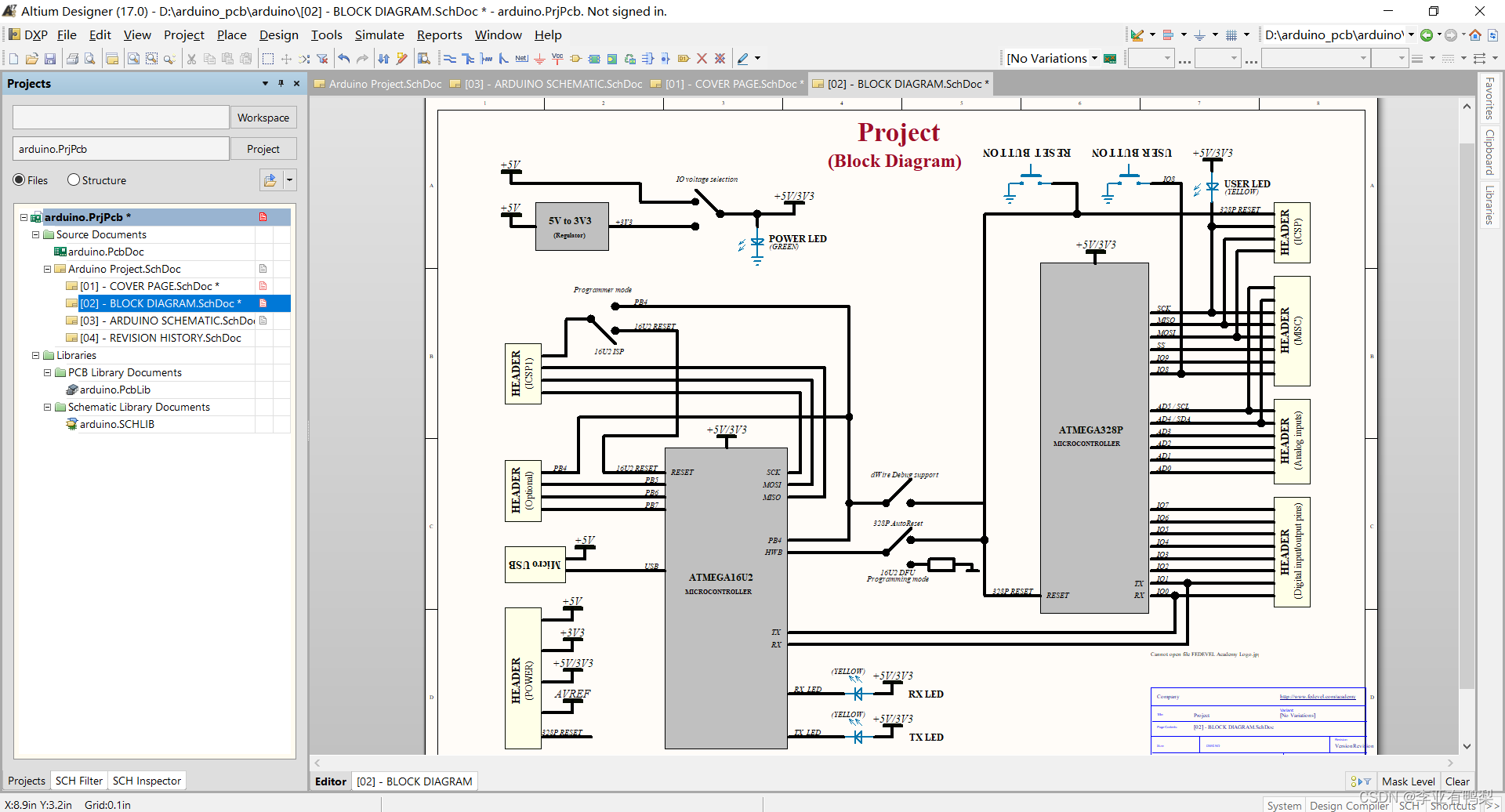
Task: Open the Simulate menu
Action: coord(379,35)
